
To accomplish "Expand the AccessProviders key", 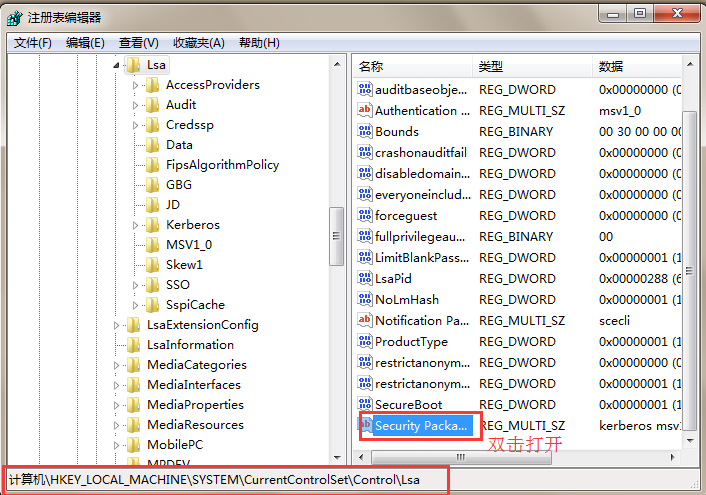I will click(135, 85).
